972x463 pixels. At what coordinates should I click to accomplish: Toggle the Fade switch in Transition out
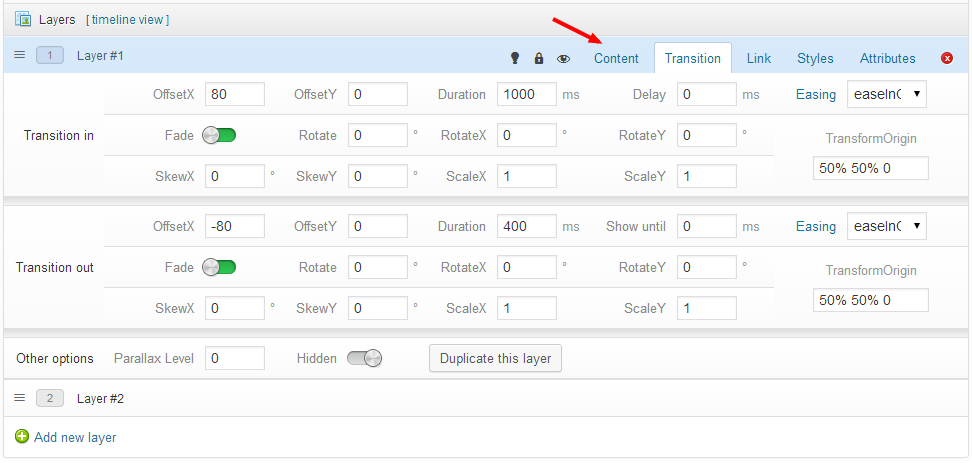tap(219, 267)
